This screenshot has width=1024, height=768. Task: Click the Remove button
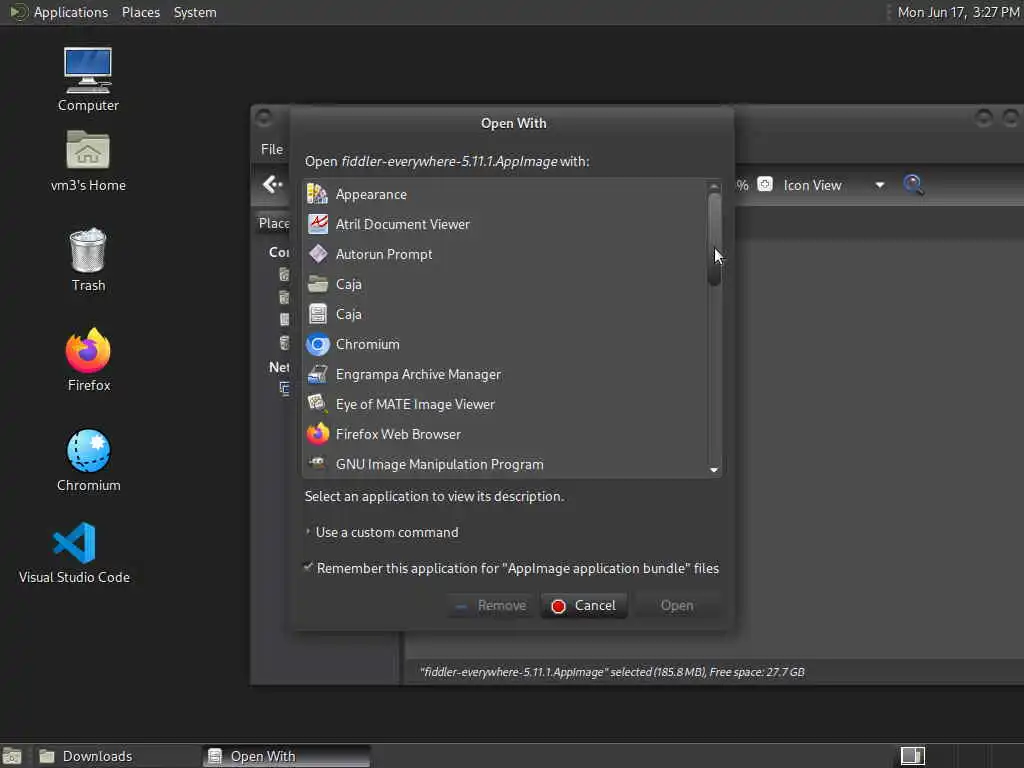(492, 605)
